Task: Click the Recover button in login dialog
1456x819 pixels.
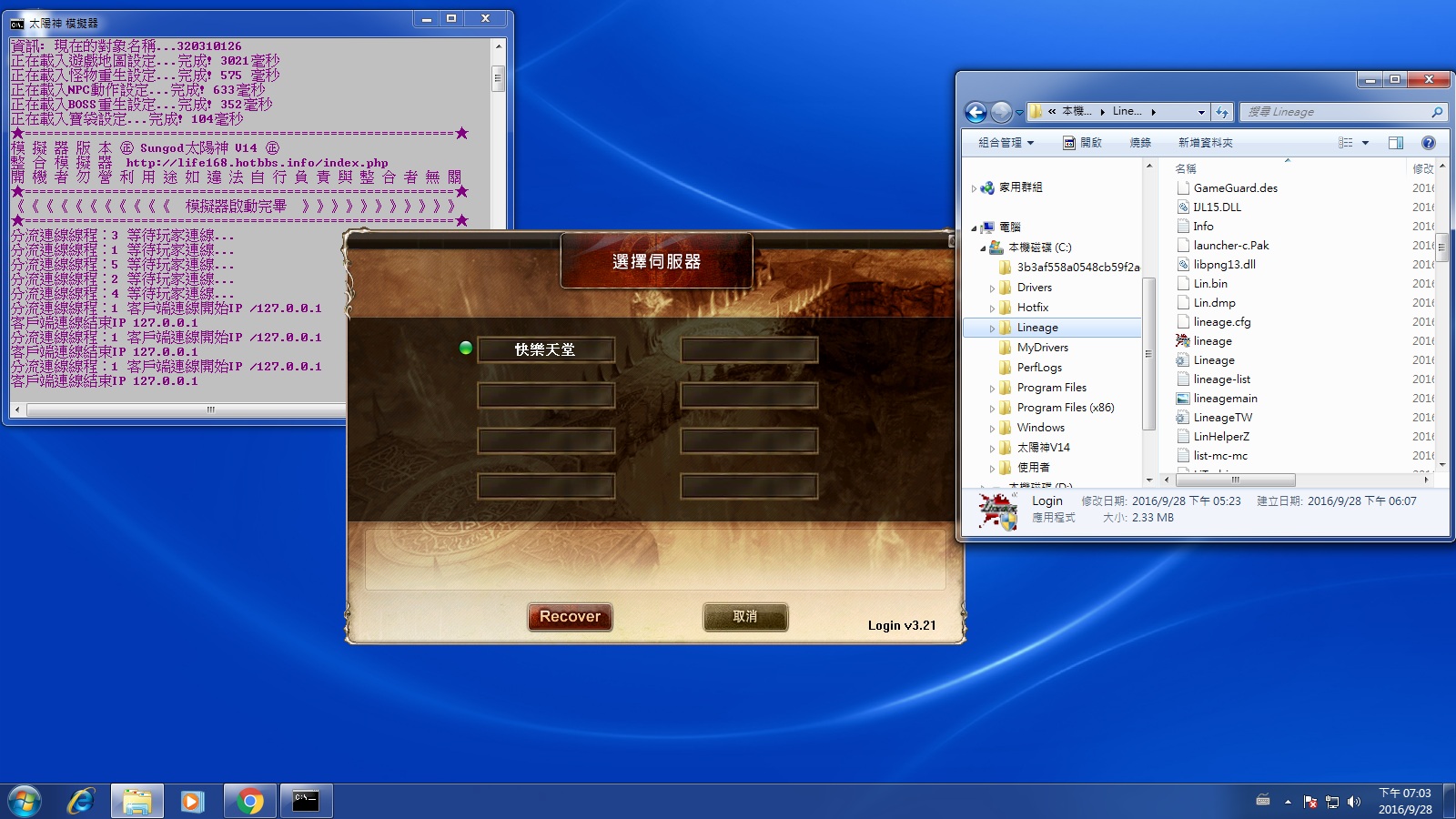Action: point(570,617)
